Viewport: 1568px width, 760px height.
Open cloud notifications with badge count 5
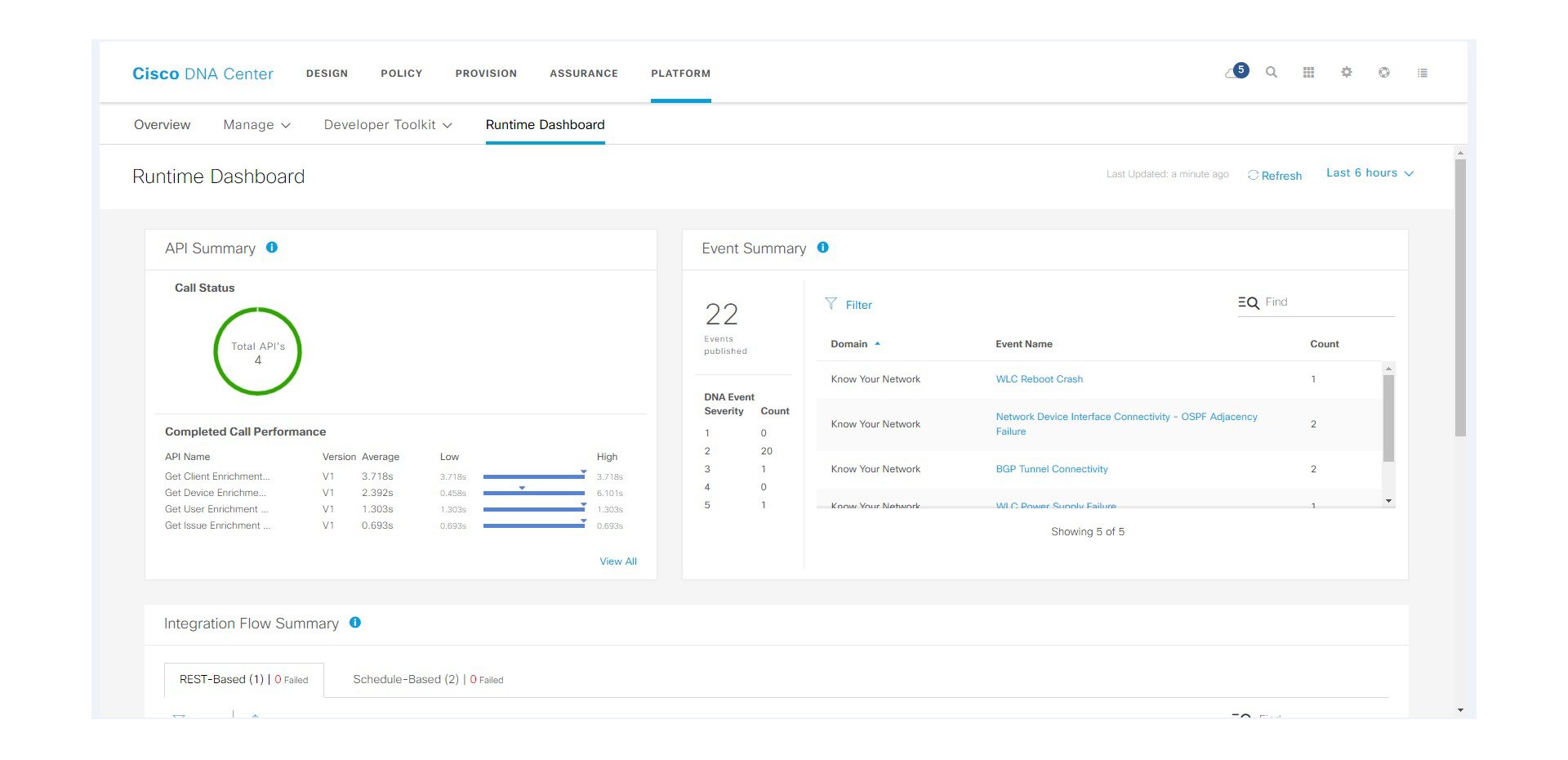[1234, 72]
